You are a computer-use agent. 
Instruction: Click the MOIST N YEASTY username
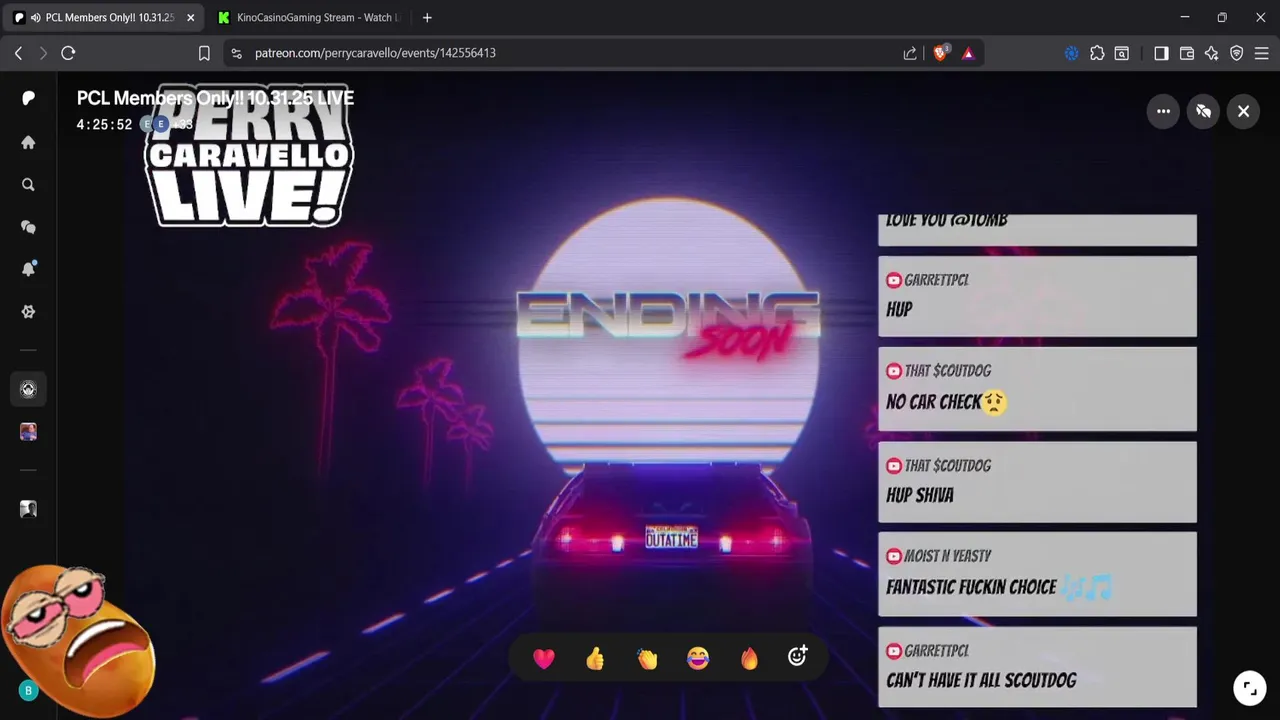[947, 556]
